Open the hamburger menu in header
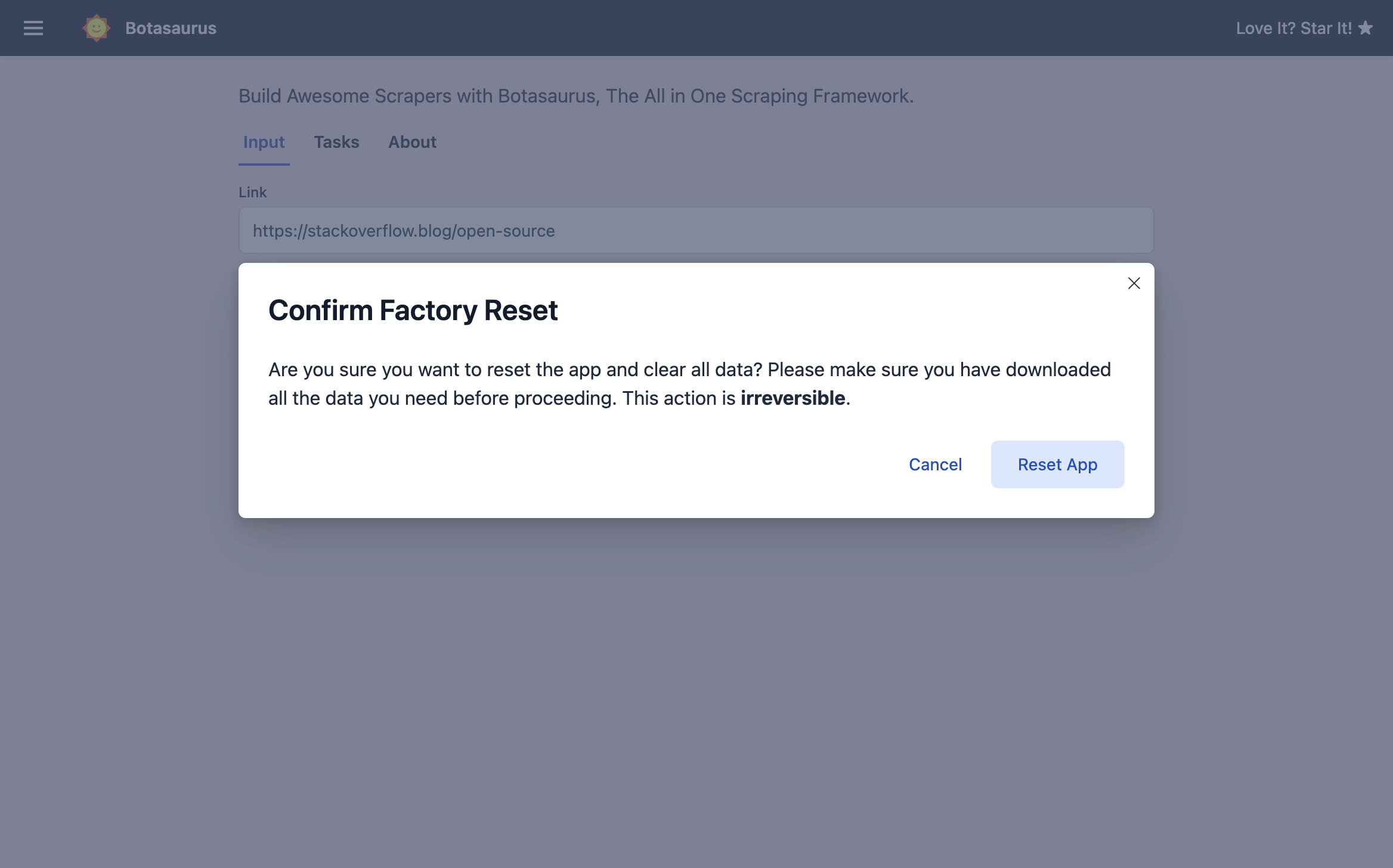Screen dimensions: 1393x868 [33, 28]
